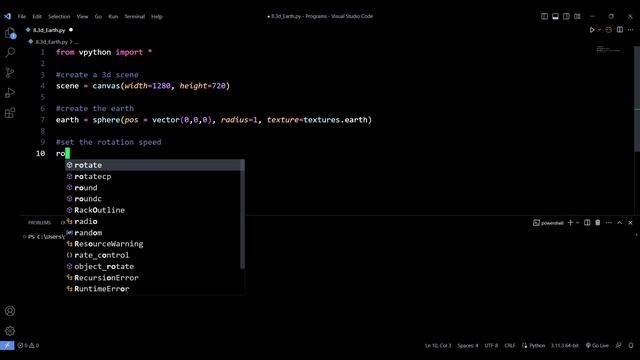Screen dimensions: 640x360
Task: Switch to the PROBLEMS panel tab
Action: (x=39, y=222)
